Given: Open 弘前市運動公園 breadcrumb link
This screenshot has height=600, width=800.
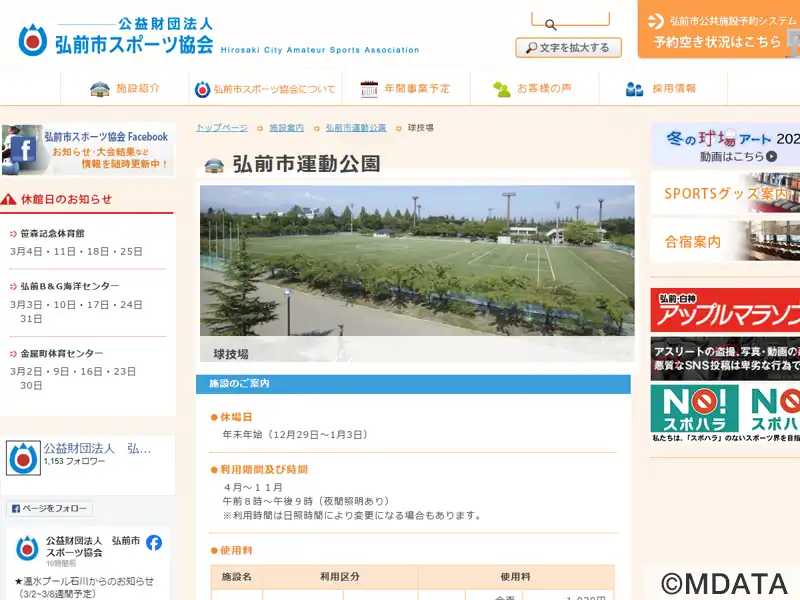Looking at the screenshot, I should pos(355,128).
